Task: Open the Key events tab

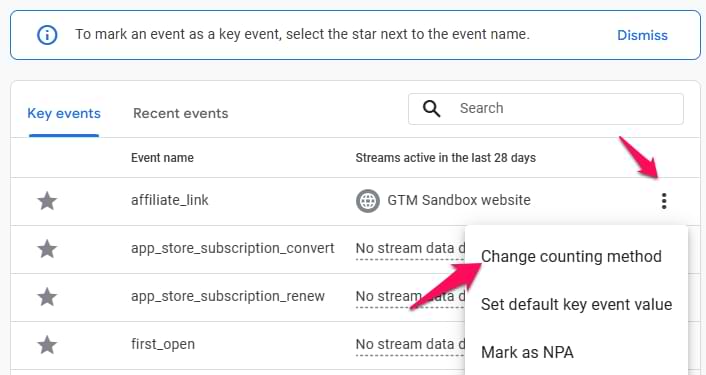Action: click(64, 113)
